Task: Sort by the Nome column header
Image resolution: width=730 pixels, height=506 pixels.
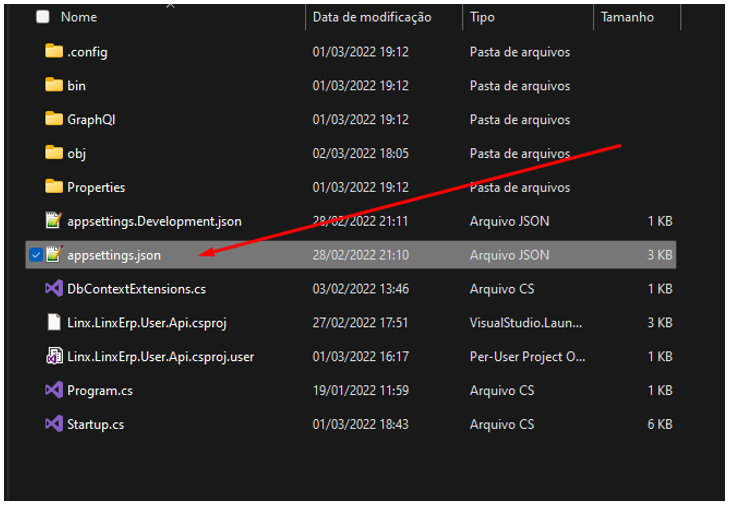Action: pos(79,17)
